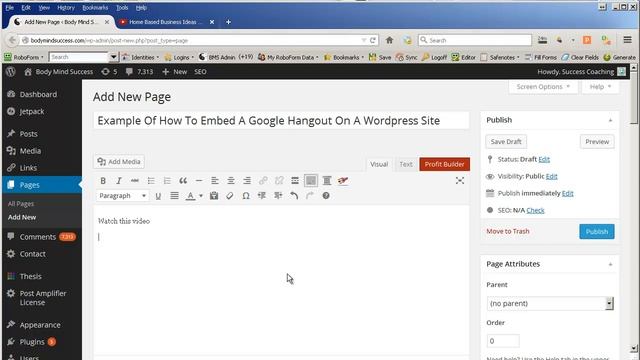
Task: Insert or edit a link
Action: click(263, 180)
